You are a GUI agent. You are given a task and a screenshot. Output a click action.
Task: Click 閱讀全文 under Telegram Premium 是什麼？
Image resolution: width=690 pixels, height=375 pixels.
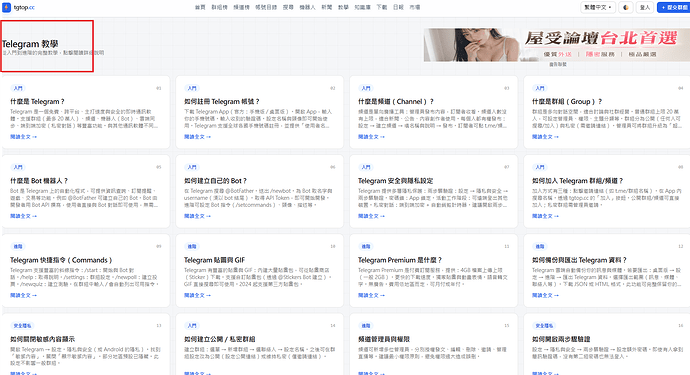pyautogui.click(x=371, y=295)
